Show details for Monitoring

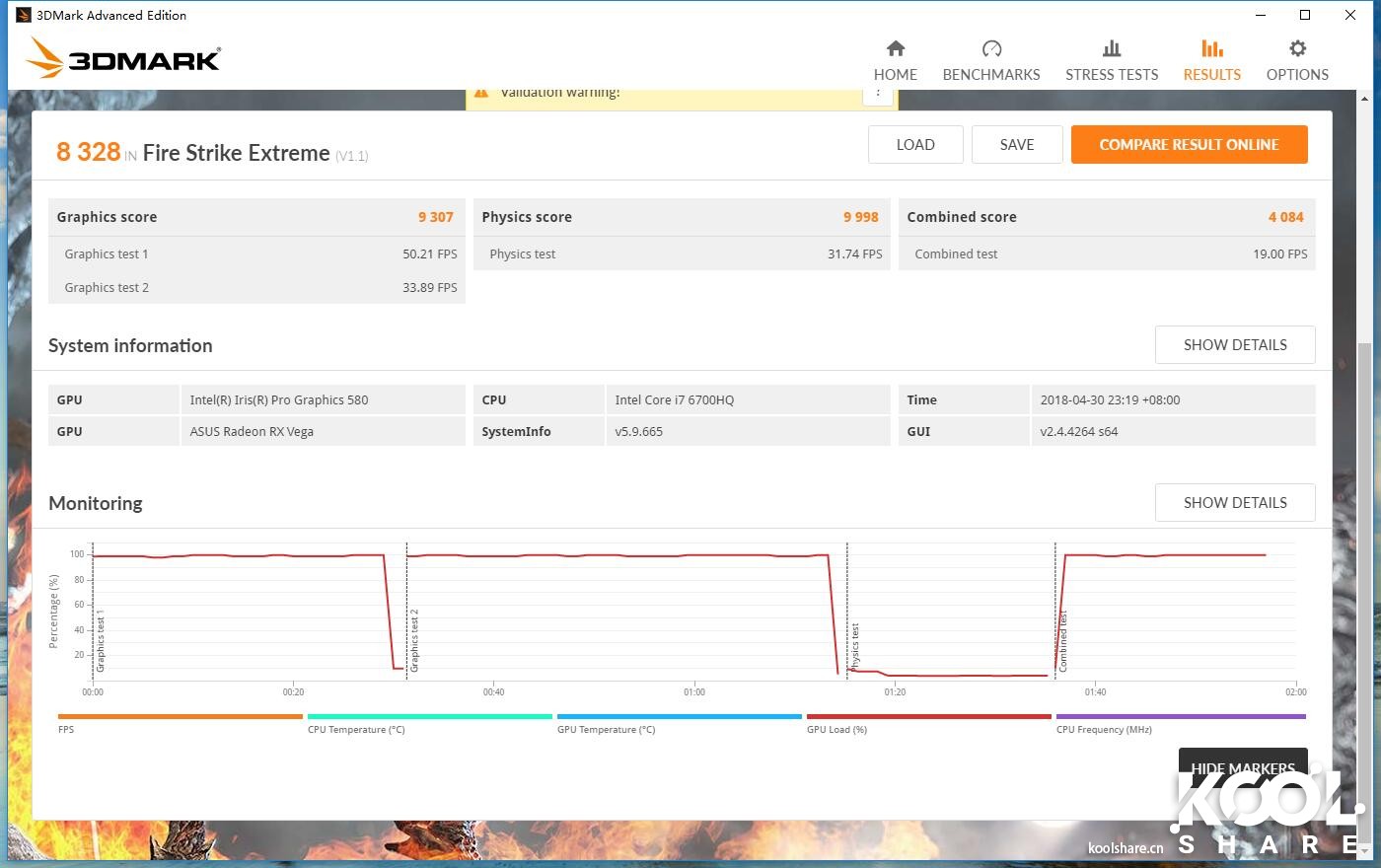1235,502
